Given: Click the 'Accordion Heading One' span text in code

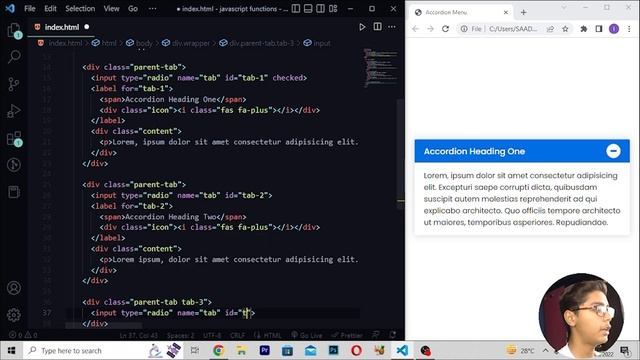Looking at the screenshot, I should (x=171, y=99).
